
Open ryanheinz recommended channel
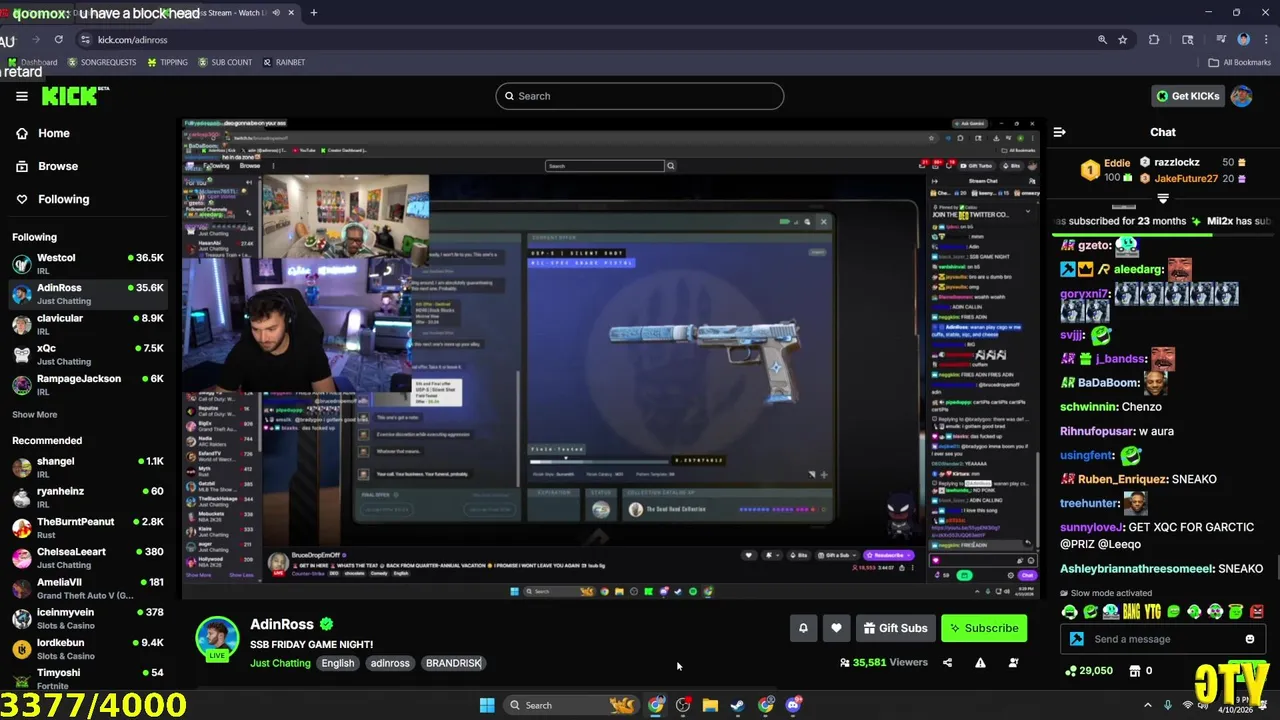88,497
